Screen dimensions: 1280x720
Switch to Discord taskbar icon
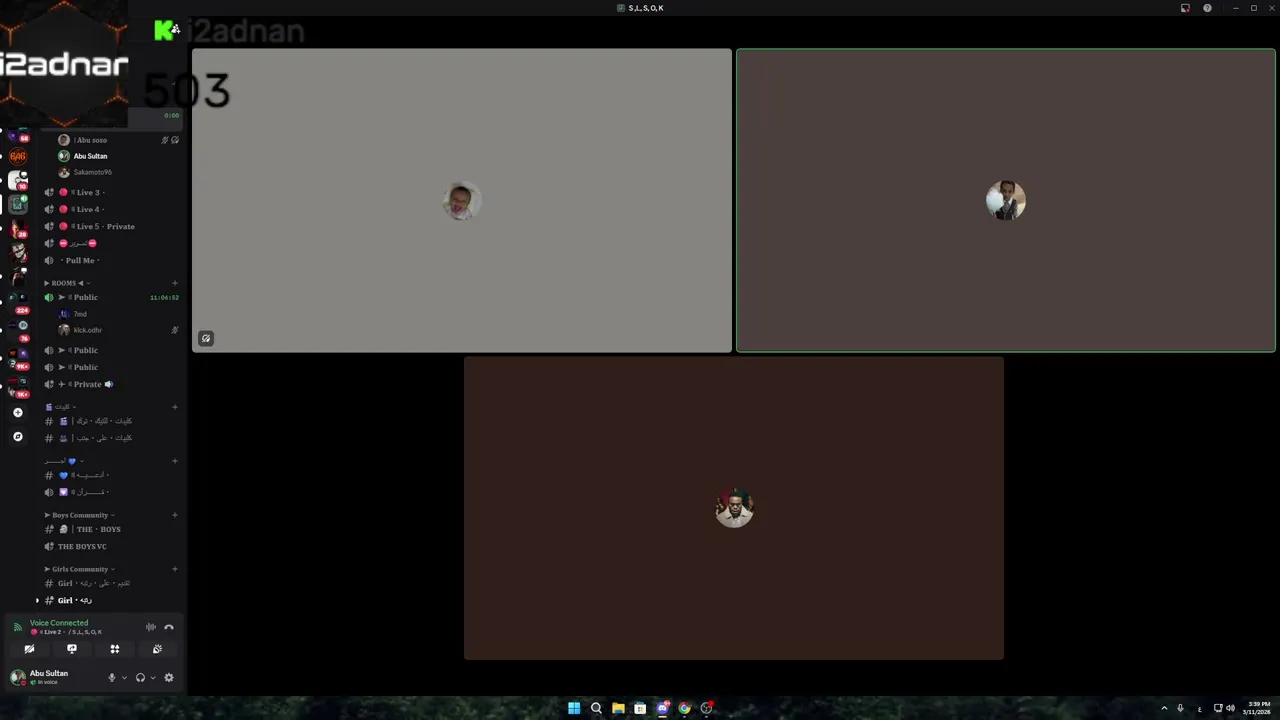tap(662, 708)
